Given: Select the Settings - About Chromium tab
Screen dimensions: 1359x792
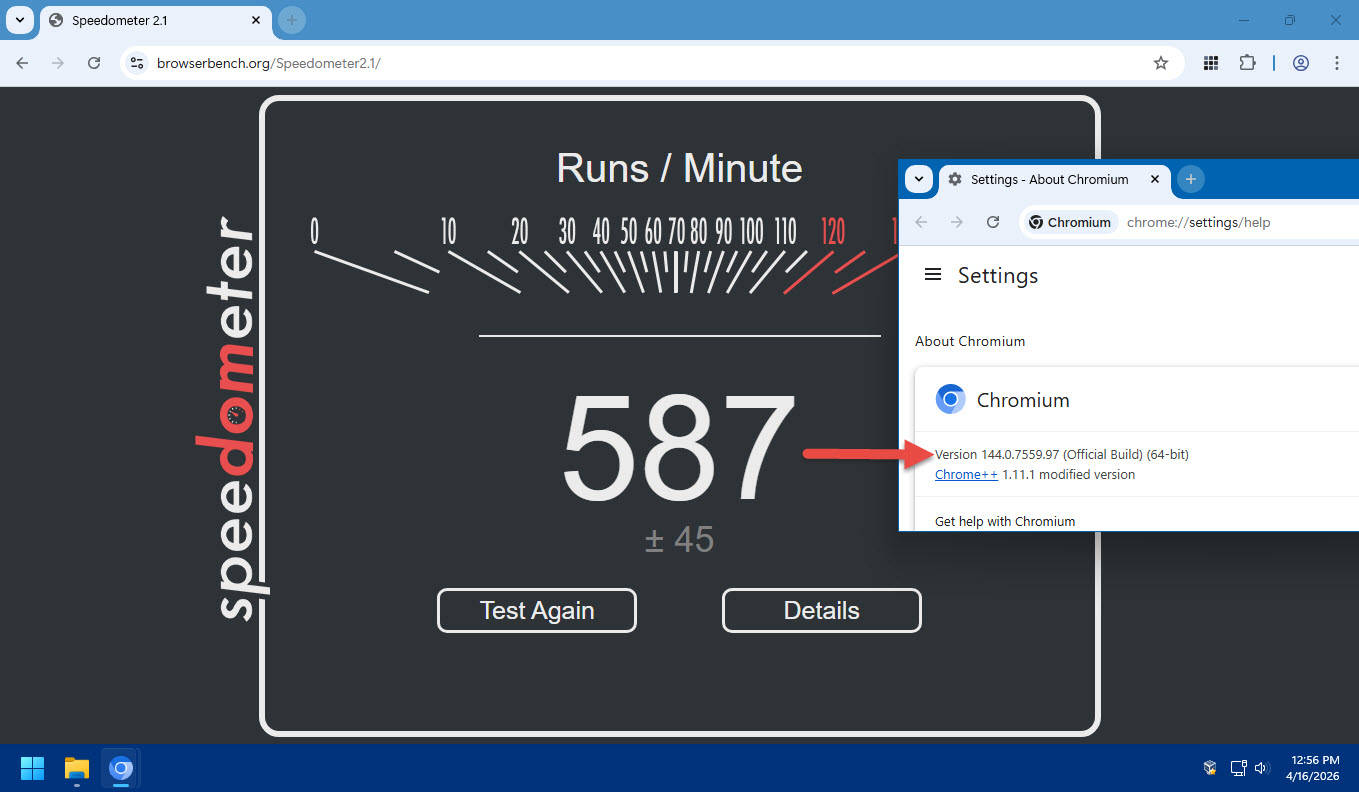Looking at the screenshot, I should (1048, 180).
